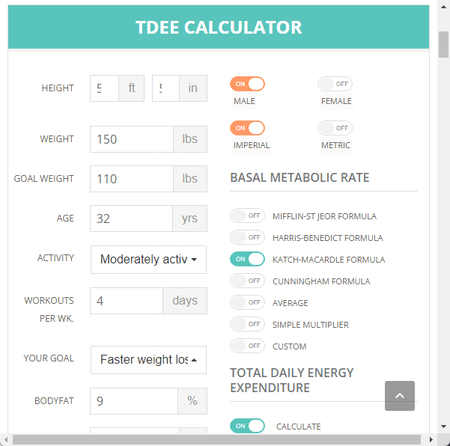Switch on the Custom BMR toggle
The image size is (450, 446).
point(247,346)
